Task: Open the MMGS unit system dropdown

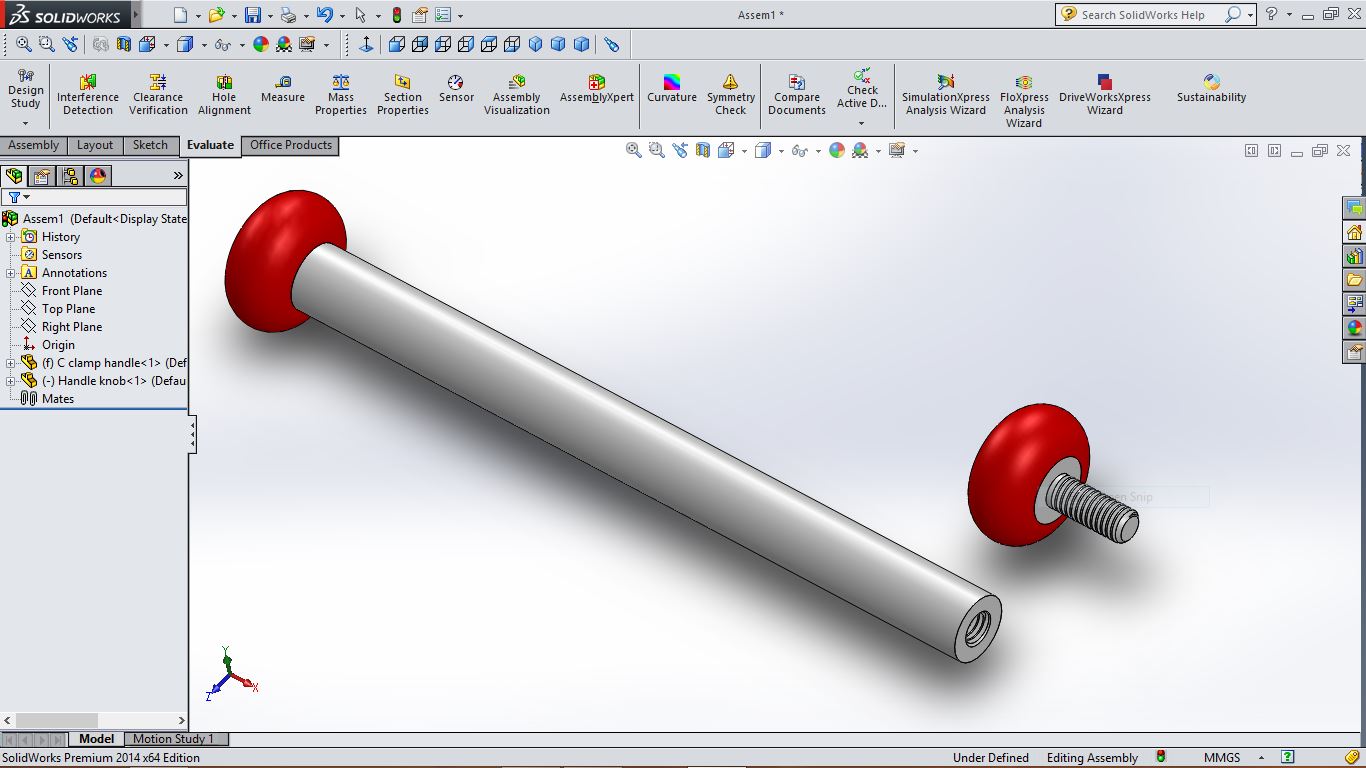Action: pyautogui.click(x=1261, y=758)
